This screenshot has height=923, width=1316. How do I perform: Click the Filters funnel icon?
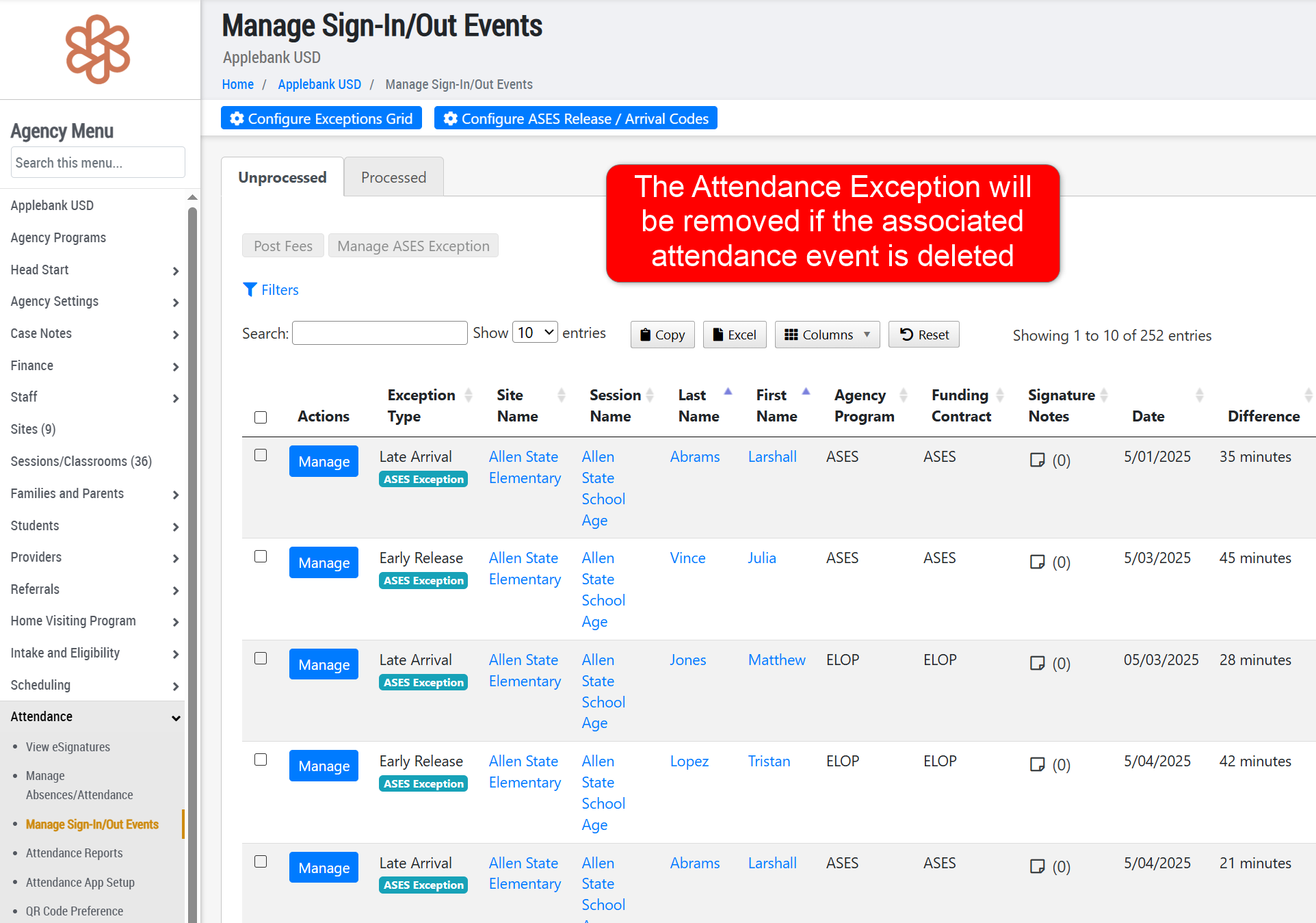[250, 289]
